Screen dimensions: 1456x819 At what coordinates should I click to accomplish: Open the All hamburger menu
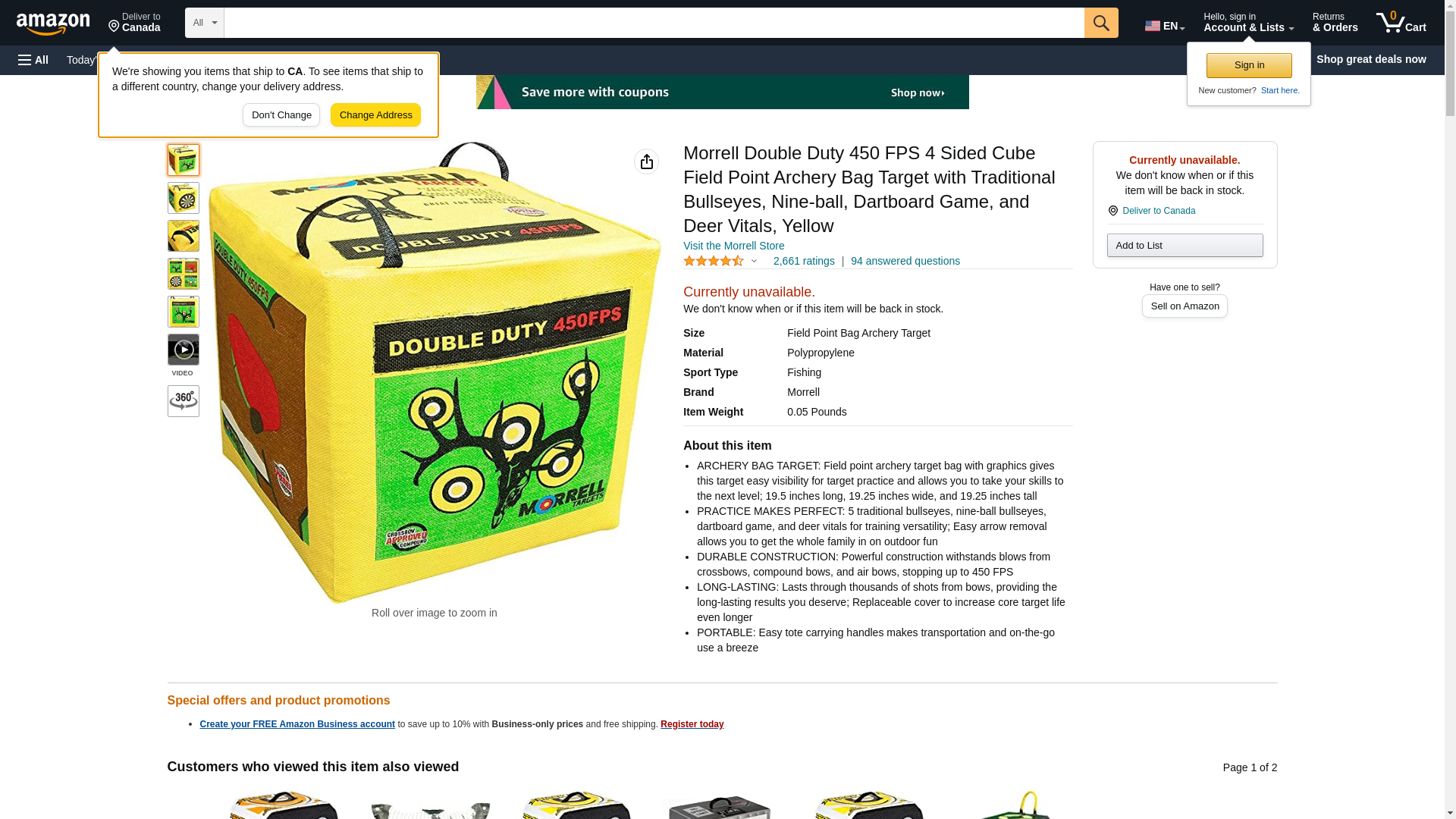click(33, 60)
